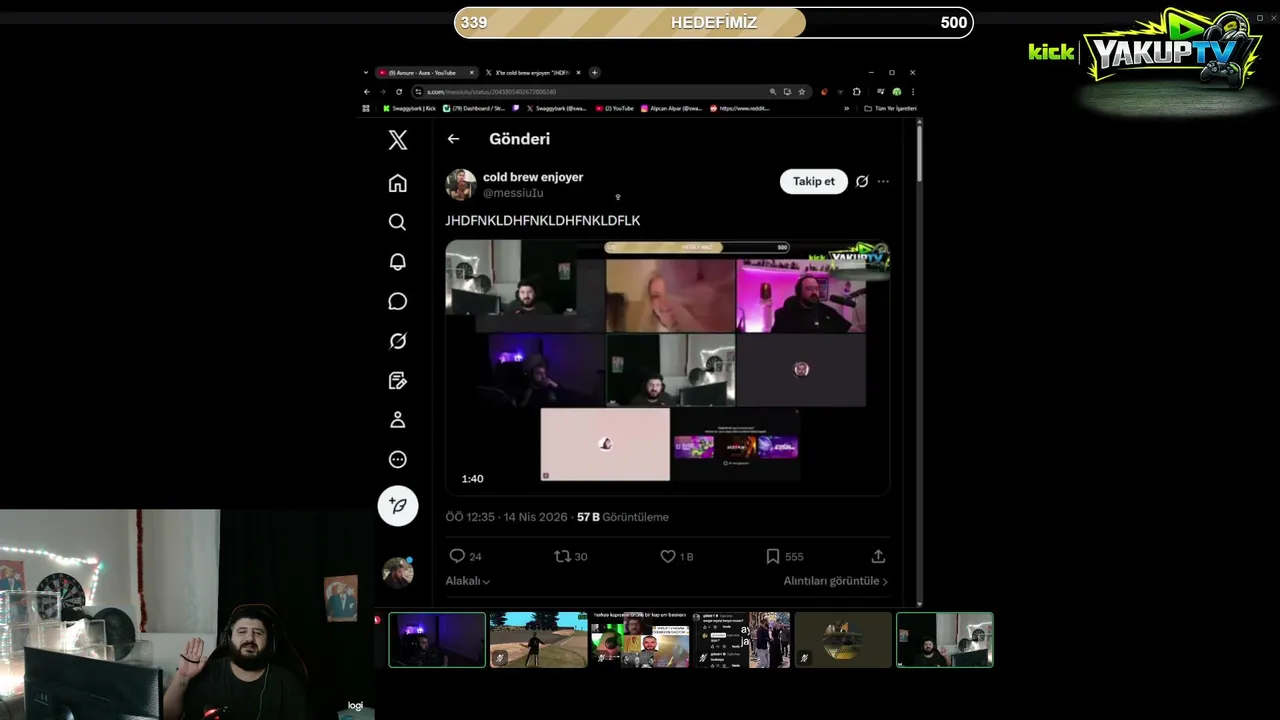
Task: Open the Alpcan Alpar Instagram bookmark
Action: (x=671, y=108)
